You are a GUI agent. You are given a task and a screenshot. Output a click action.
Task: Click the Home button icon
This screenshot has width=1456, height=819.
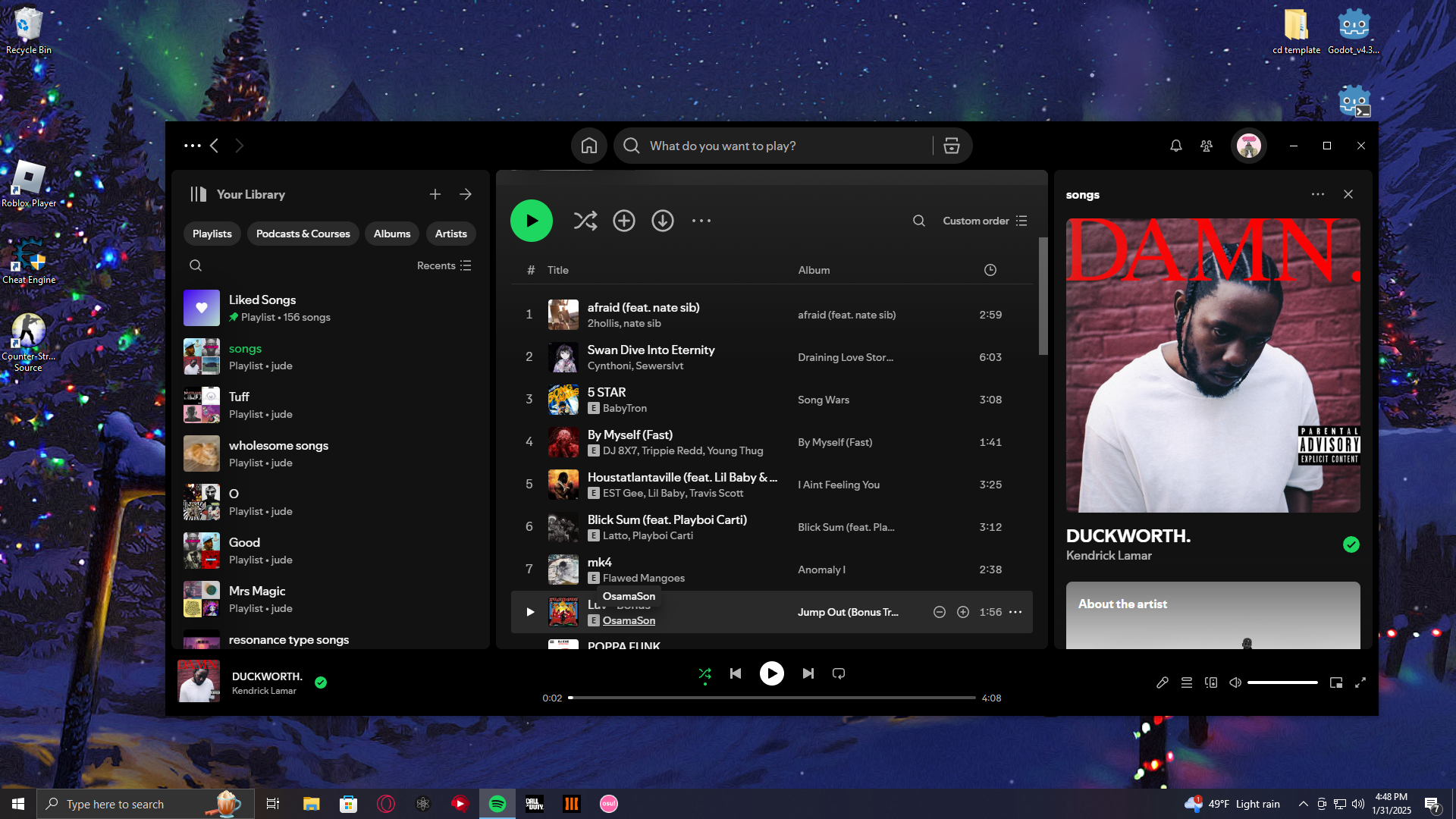pyautogui.click(x=589, y=146)
